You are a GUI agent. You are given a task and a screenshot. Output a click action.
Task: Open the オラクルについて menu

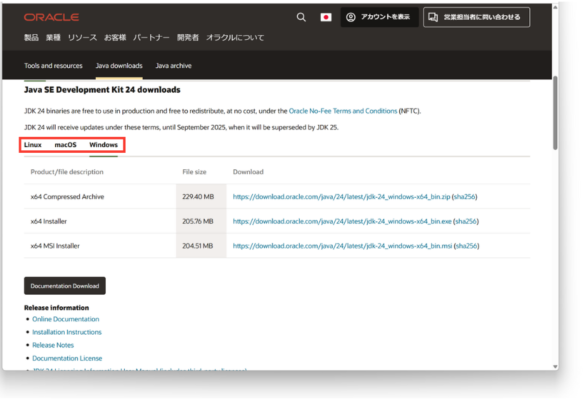point(235,37)
